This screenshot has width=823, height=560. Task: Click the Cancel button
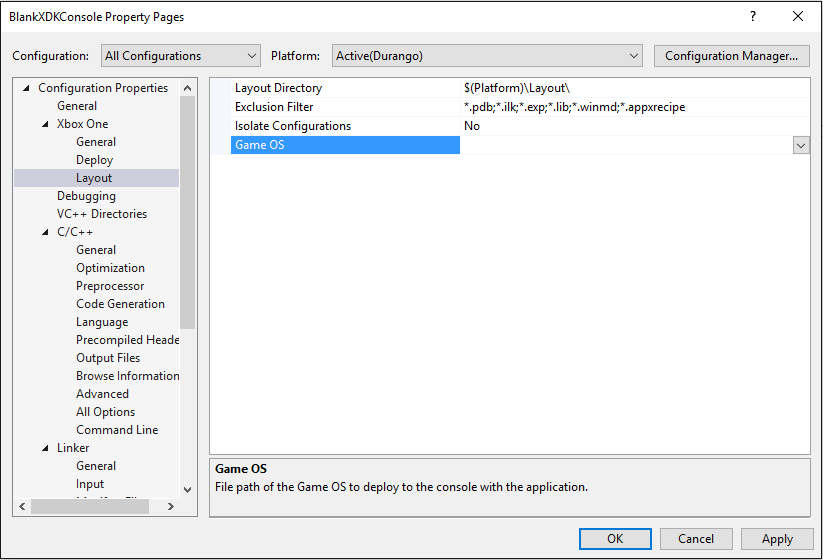[696, 539]
